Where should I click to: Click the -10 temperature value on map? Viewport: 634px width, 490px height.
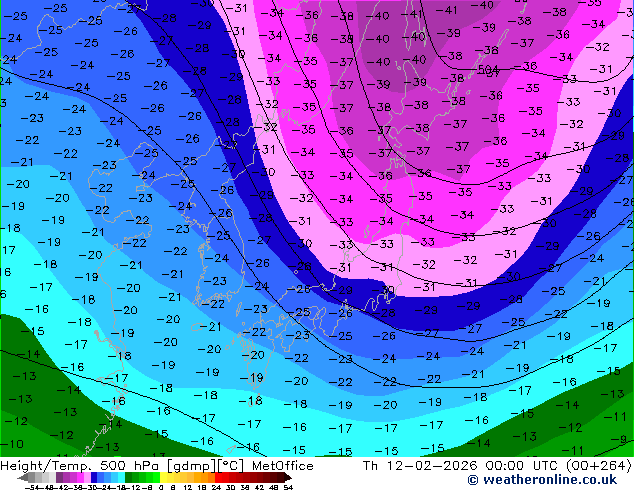[12, 444]
